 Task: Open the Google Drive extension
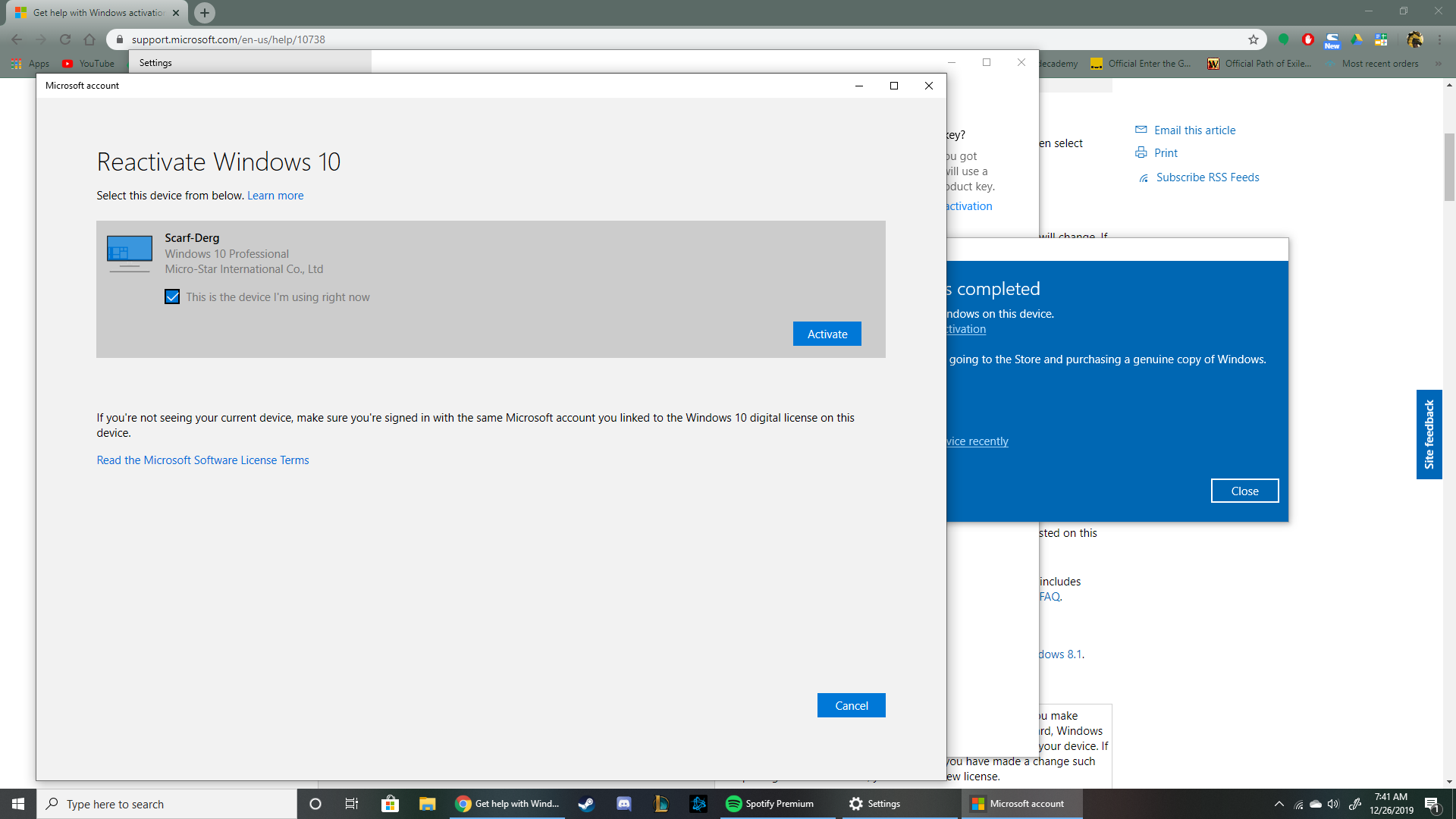[1357, 39]
